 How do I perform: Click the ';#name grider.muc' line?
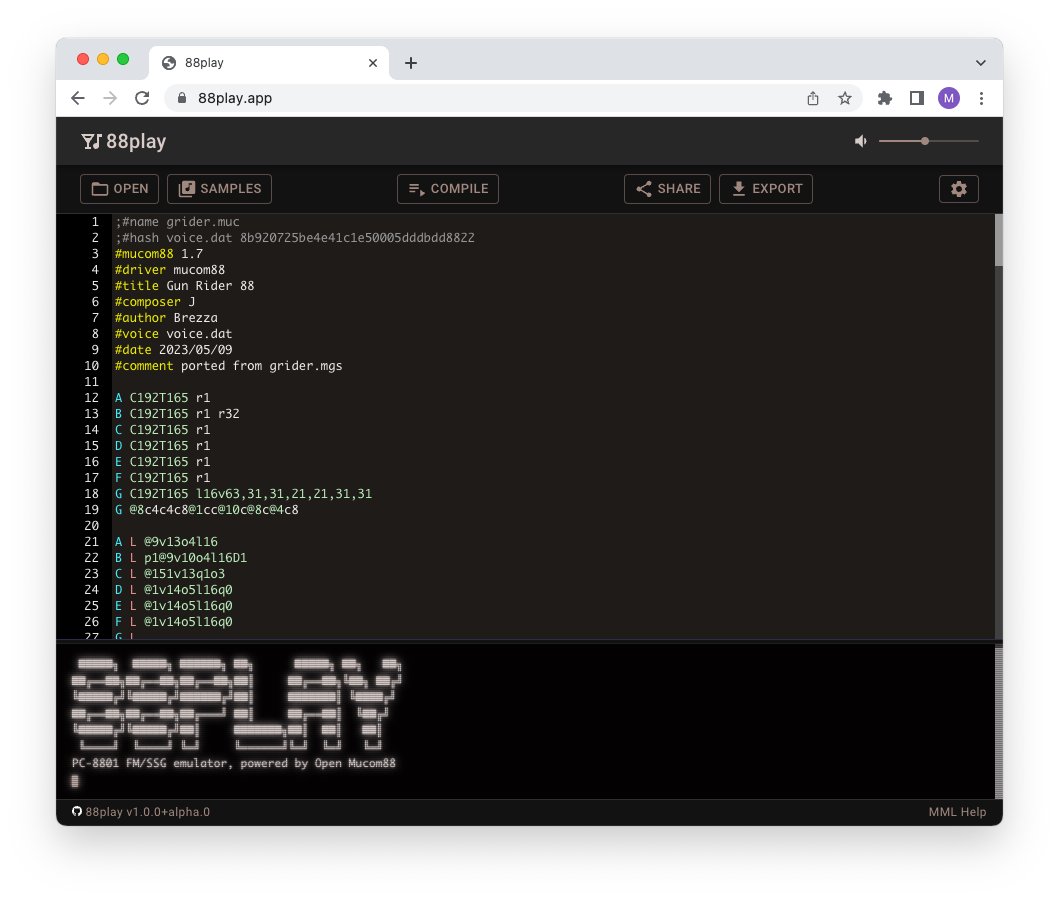tap(177, 221)
